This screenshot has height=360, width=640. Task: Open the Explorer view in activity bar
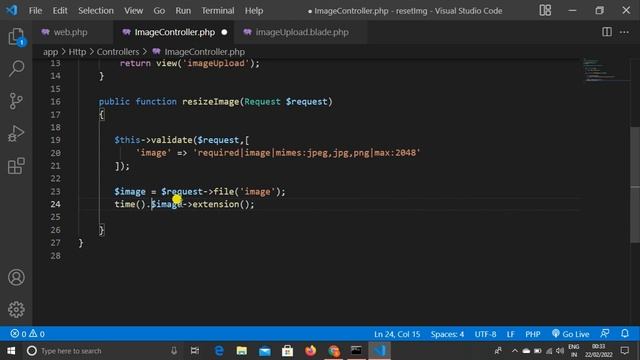pos(16,37)
